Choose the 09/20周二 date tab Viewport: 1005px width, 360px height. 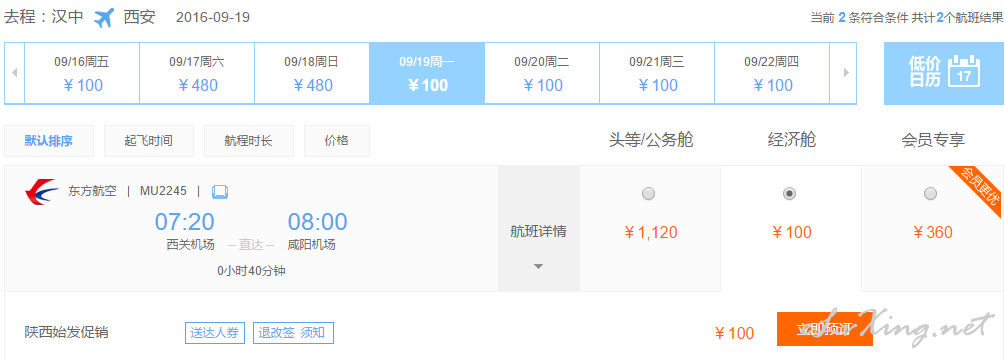(542, 73)
